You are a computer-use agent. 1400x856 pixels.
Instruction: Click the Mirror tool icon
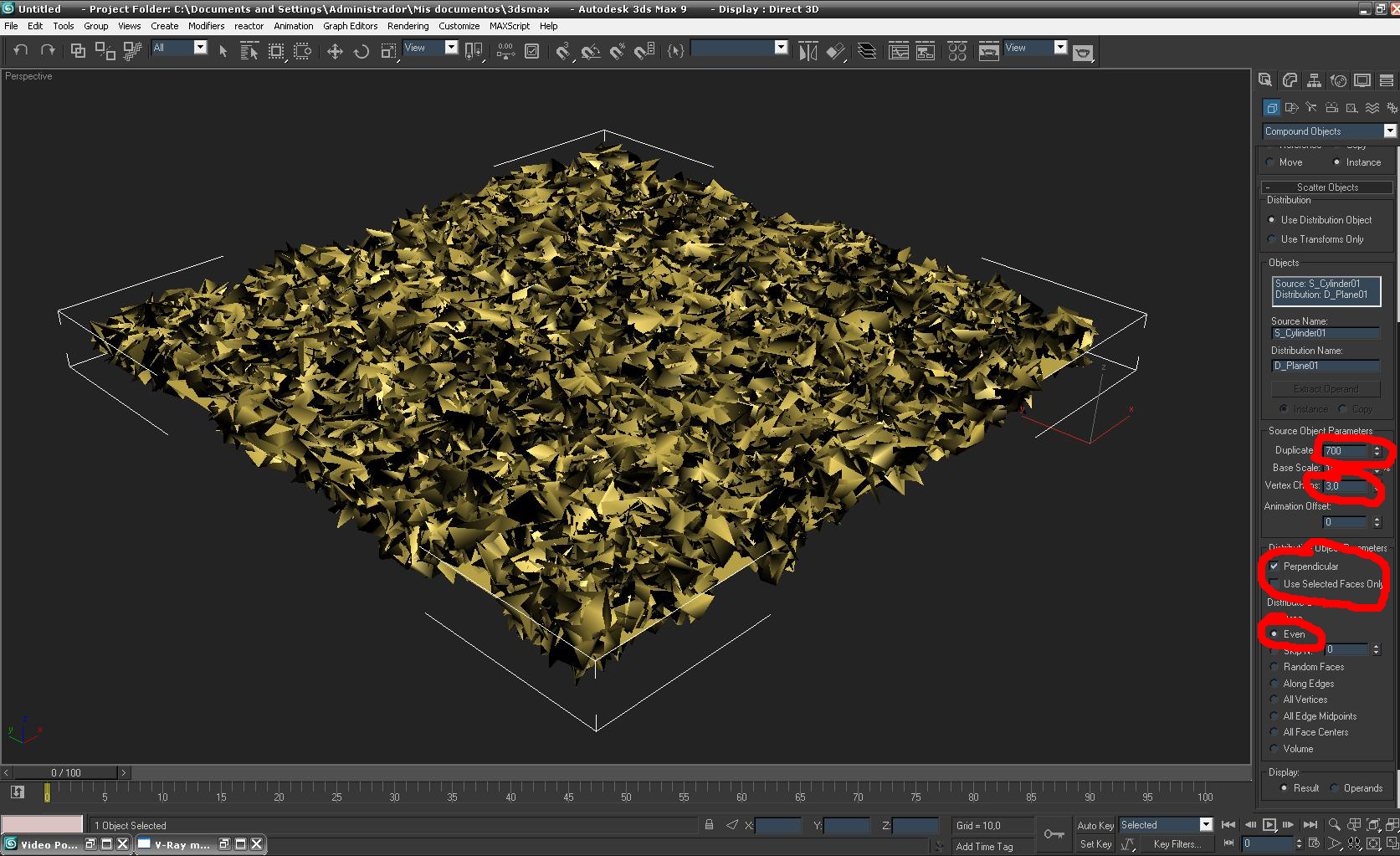808,51
